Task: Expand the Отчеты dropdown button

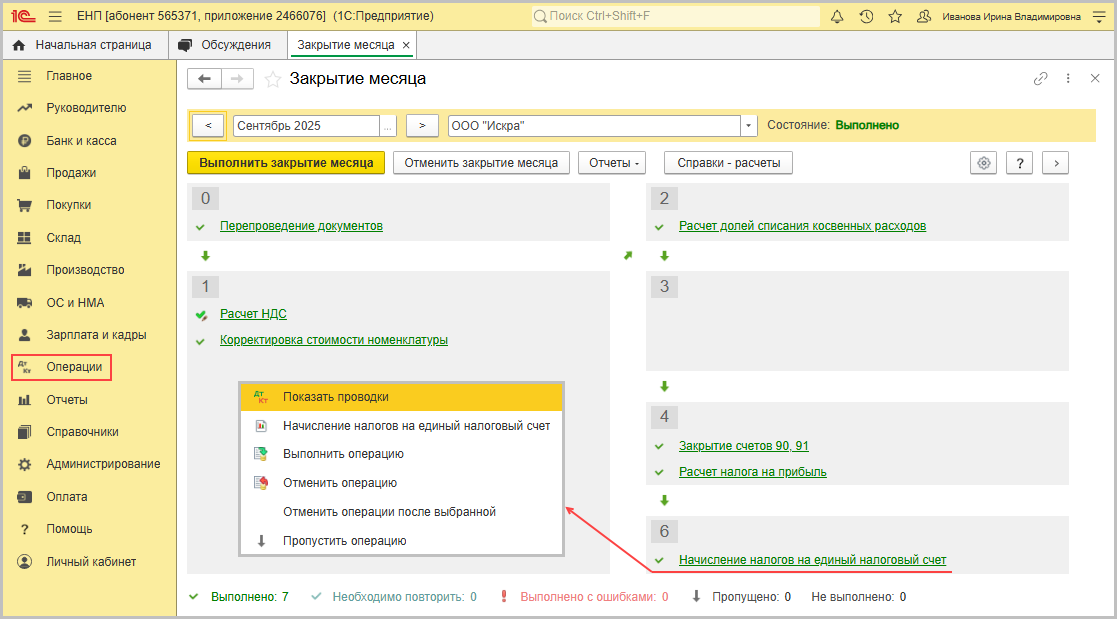Action: [x=613, y=163]
